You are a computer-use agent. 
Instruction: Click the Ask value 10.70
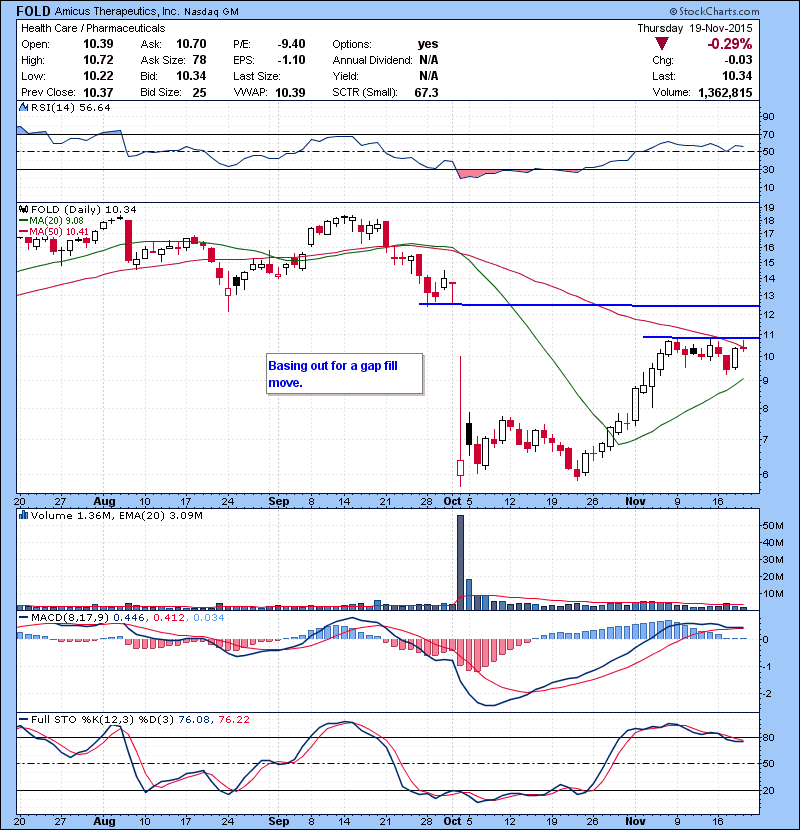pyautogui.click(x=191, y=44)
